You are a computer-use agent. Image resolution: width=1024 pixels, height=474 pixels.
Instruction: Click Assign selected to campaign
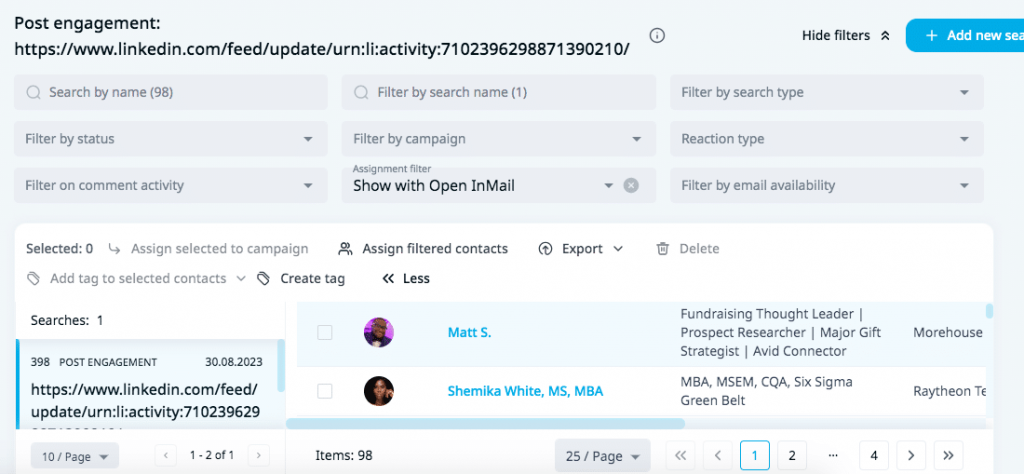(208, 249)
